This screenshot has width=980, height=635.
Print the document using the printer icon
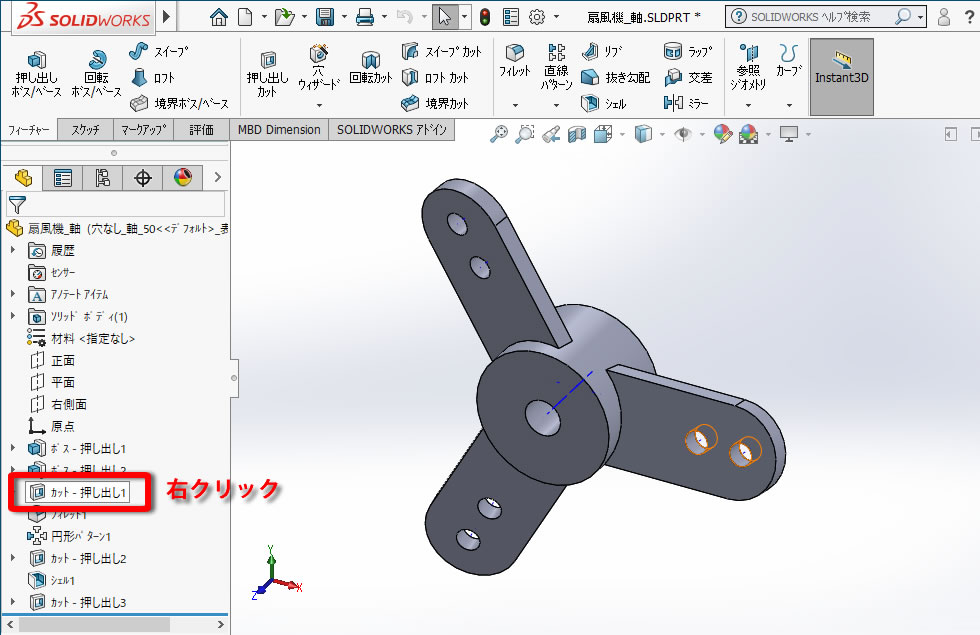pyautogui.click(x=365, y=17)
